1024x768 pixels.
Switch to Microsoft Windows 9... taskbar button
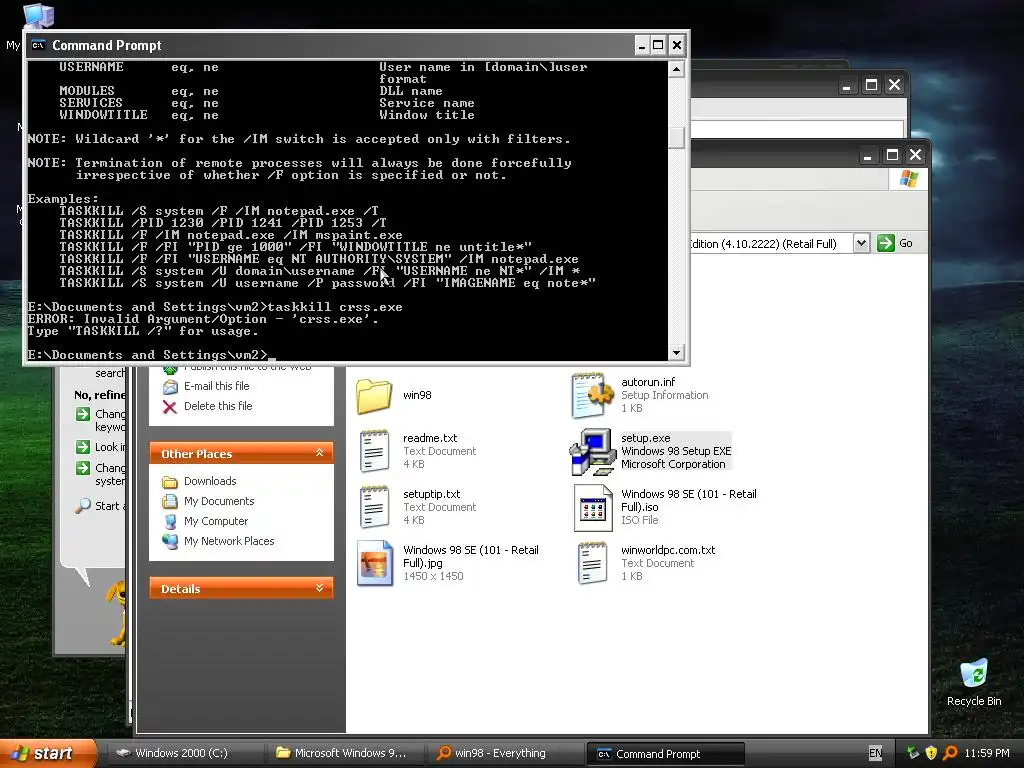346,753
